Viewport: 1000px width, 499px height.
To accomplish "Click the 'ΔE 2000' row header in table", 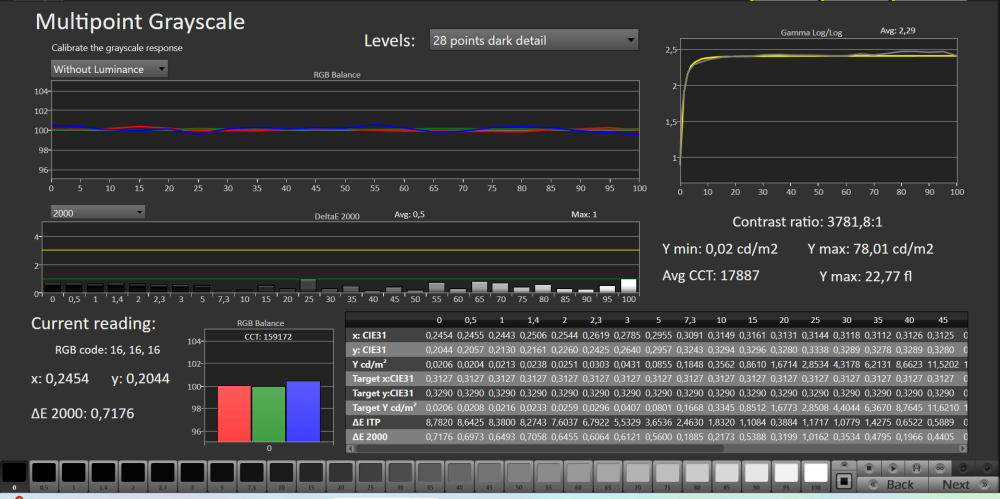I will 372,437.
